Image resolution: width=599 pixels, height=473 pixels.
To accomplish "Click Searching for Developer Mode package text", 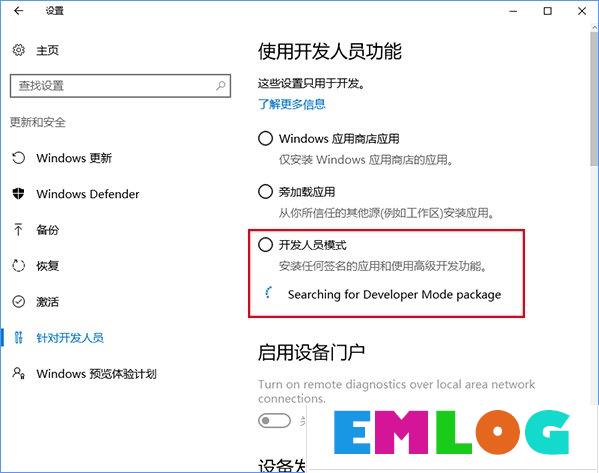I will coord(394,294).
